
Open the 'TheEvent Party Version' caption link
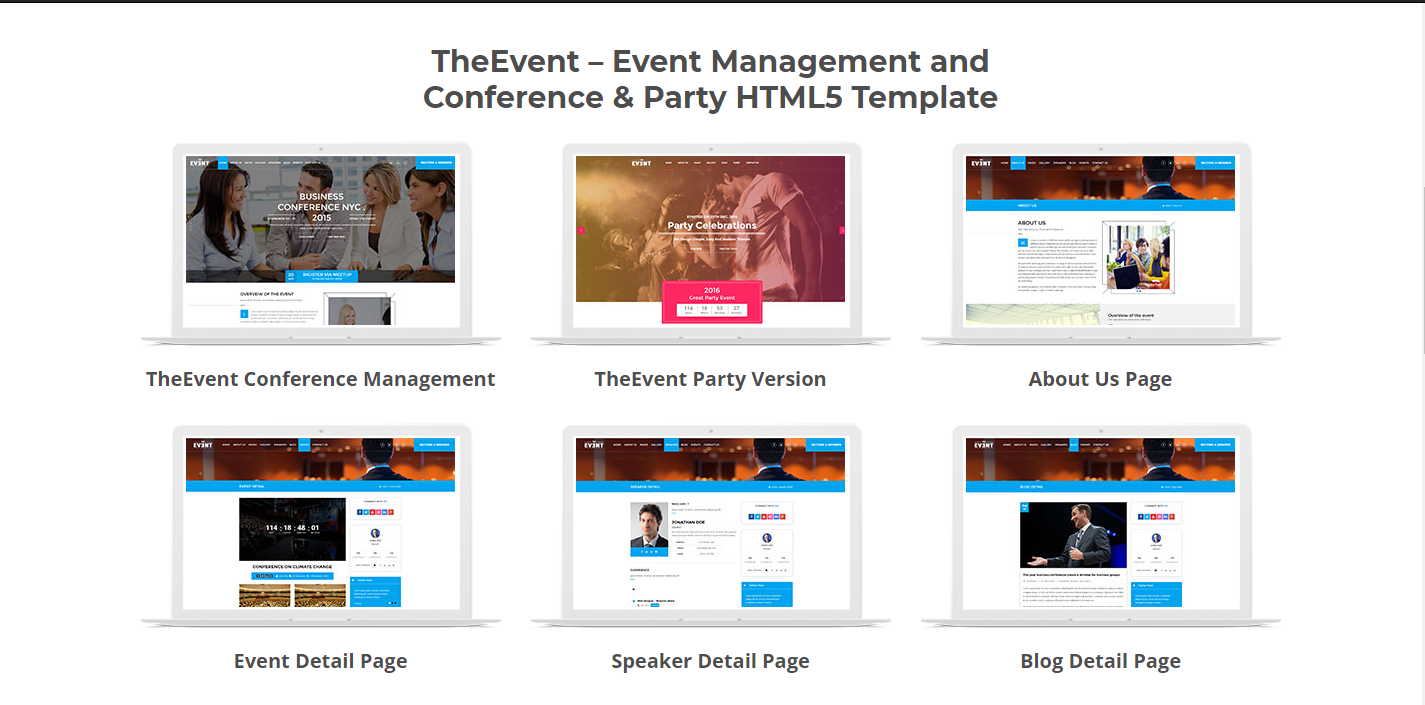710,379
